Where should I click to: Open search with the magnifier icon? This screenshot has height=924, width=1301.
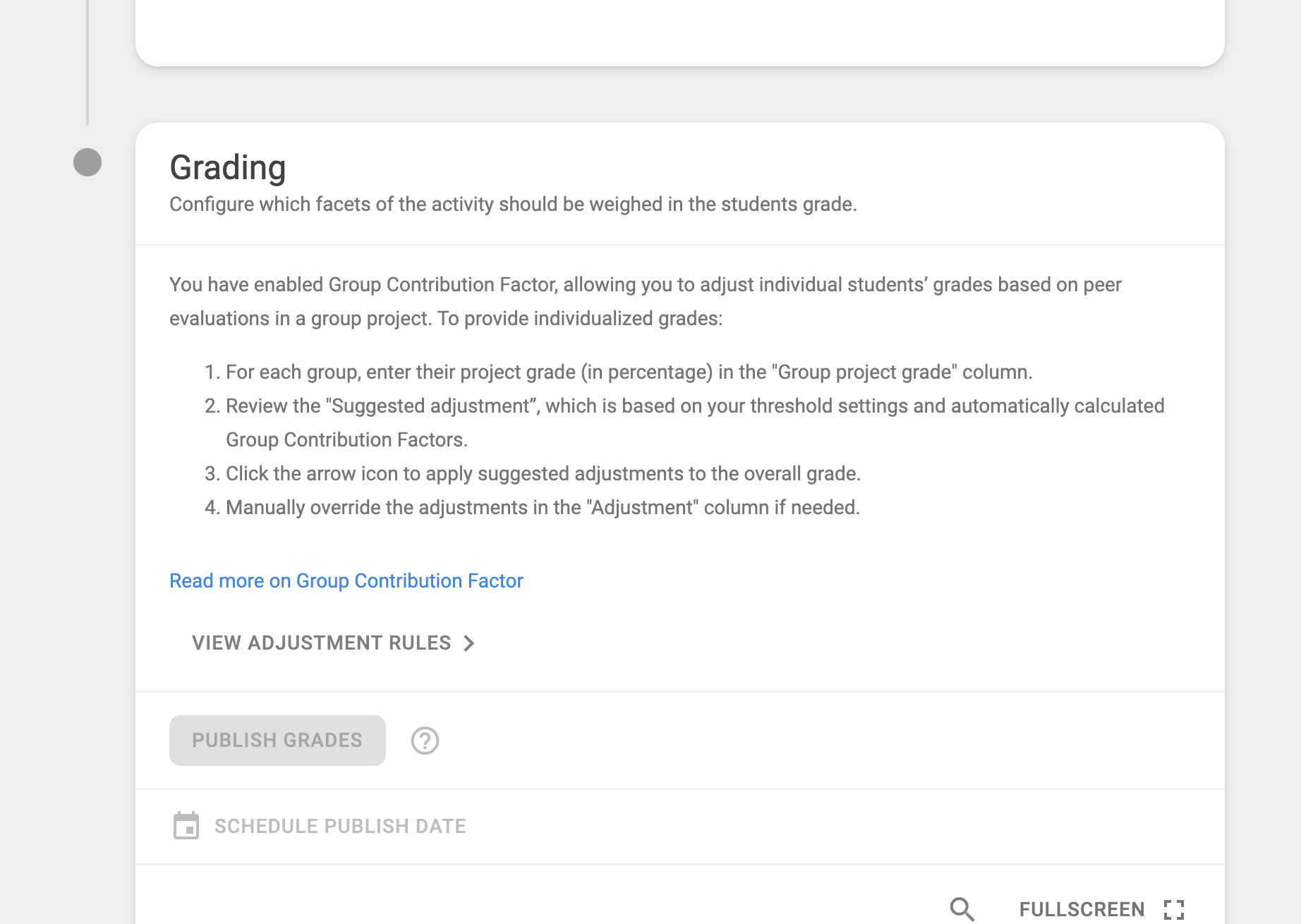(x=962, y=909)
